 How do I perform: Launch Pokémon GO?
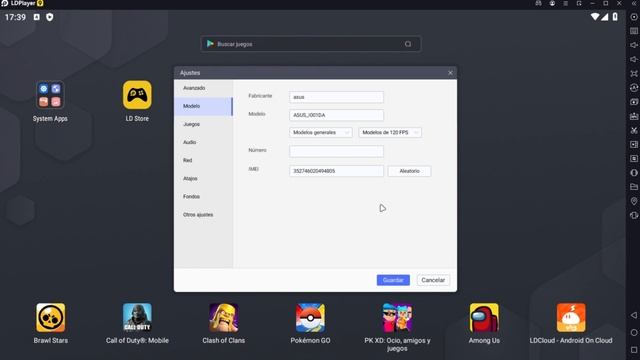point(311,317)
